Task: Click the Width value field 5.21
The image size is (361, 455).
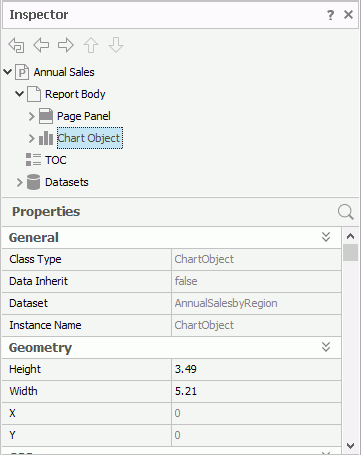Action: click(x=256, y=391)
